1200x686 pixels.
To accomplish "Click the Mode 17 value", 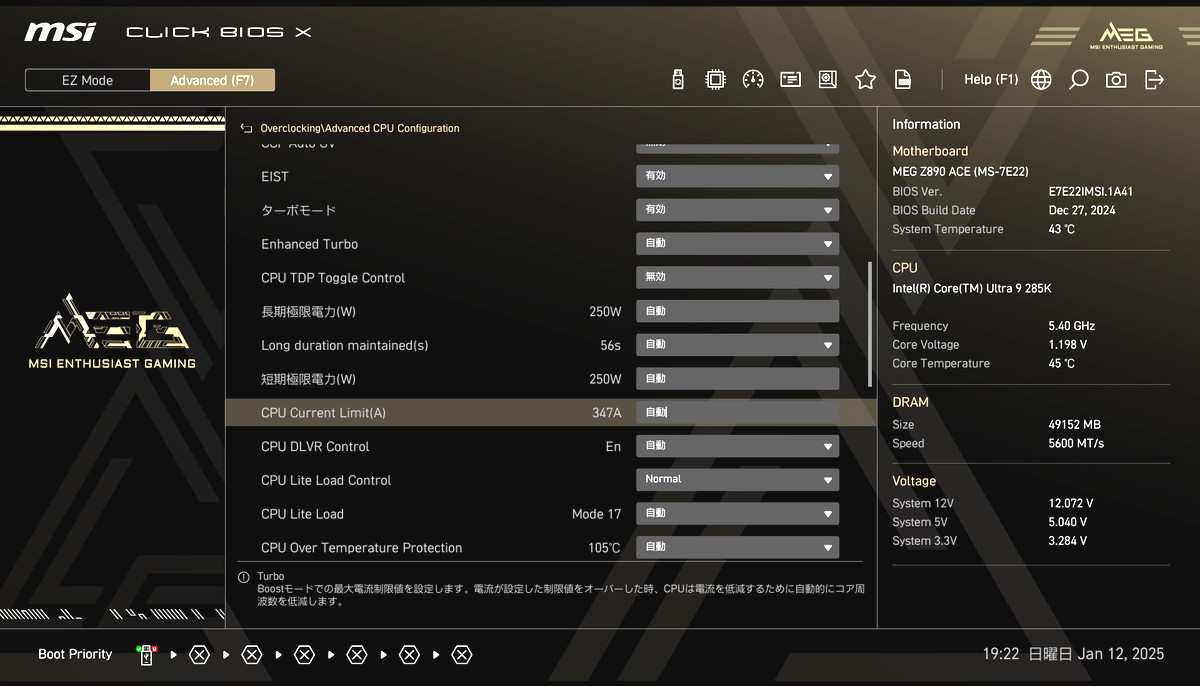I will point(596,515).
